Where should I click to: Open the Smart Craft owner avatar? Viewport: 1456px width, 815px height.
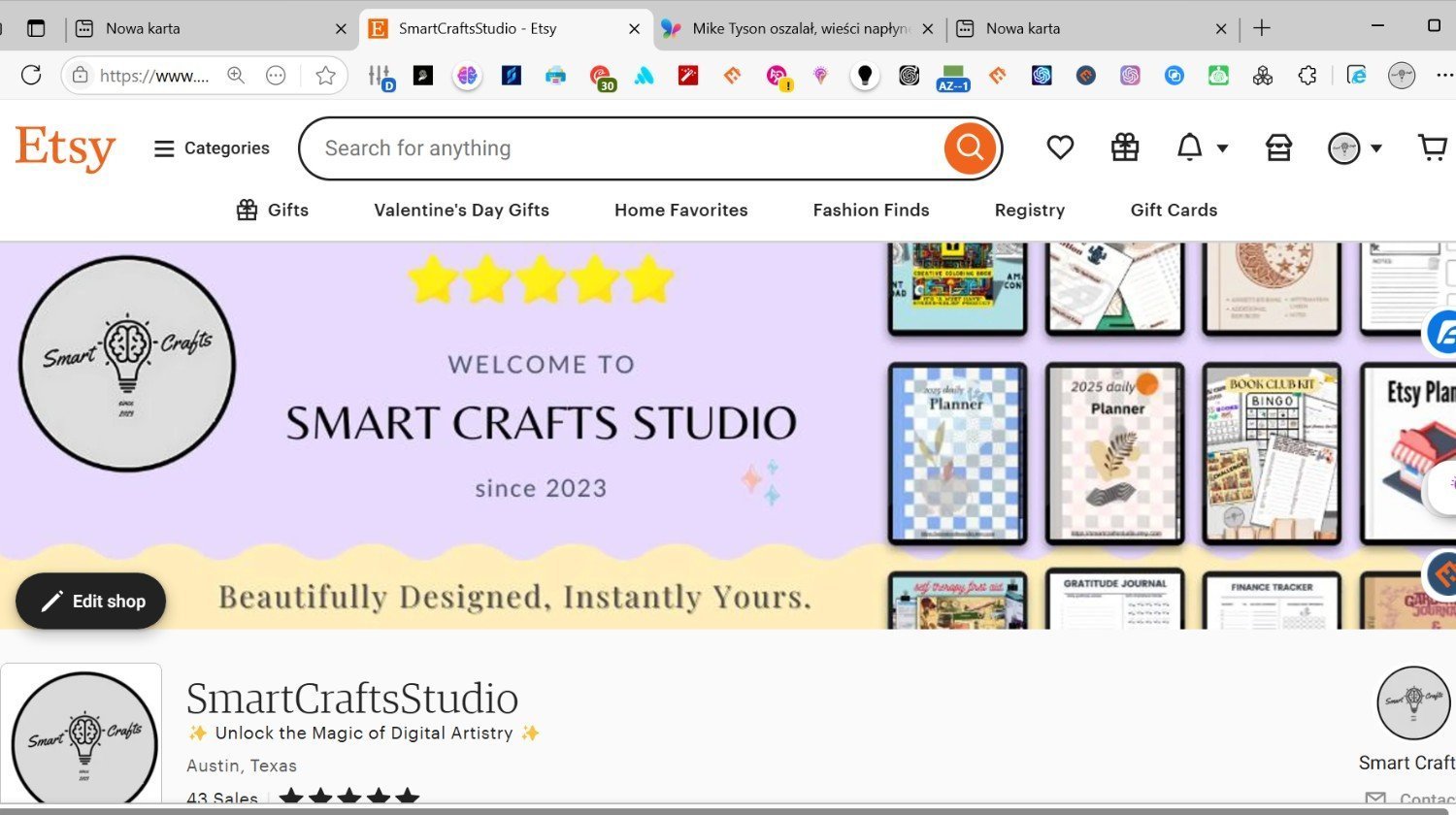pos(1413,702)
